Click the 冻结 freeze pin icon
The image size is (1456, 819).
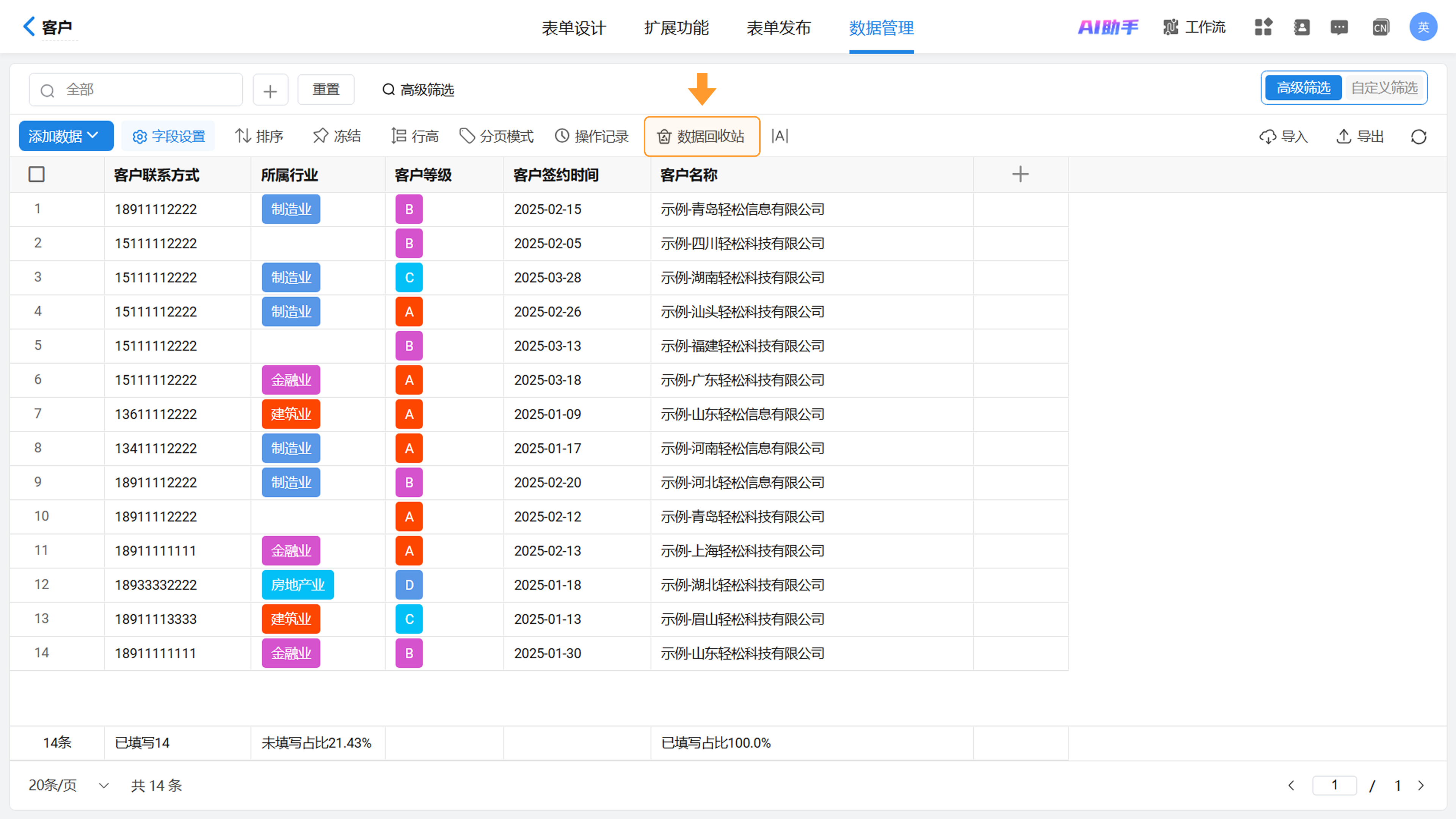(x=320, y=136)
